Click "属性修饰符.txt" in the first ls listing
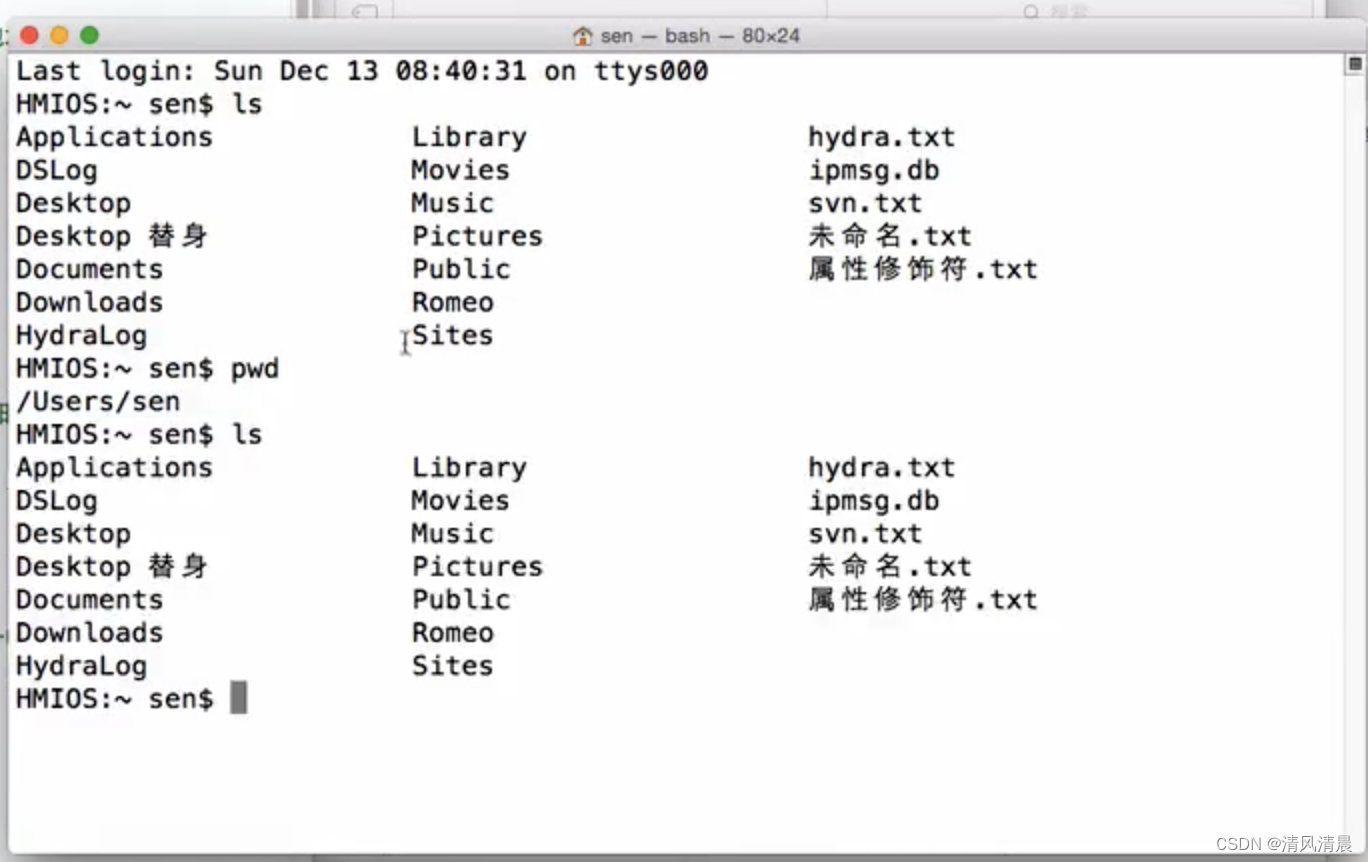The width and height of the screenshot is (1368, 862). [x=923, y=269]
